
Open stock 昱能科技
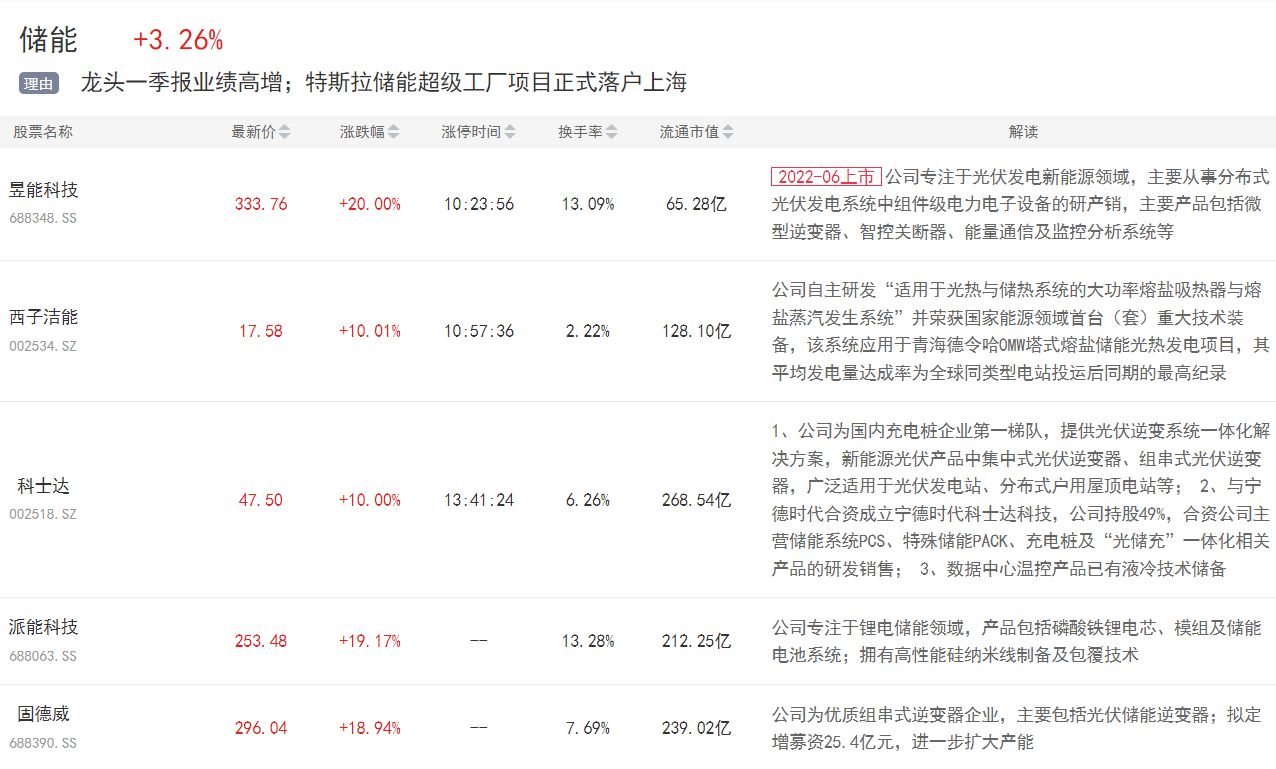tap(44, 189)
